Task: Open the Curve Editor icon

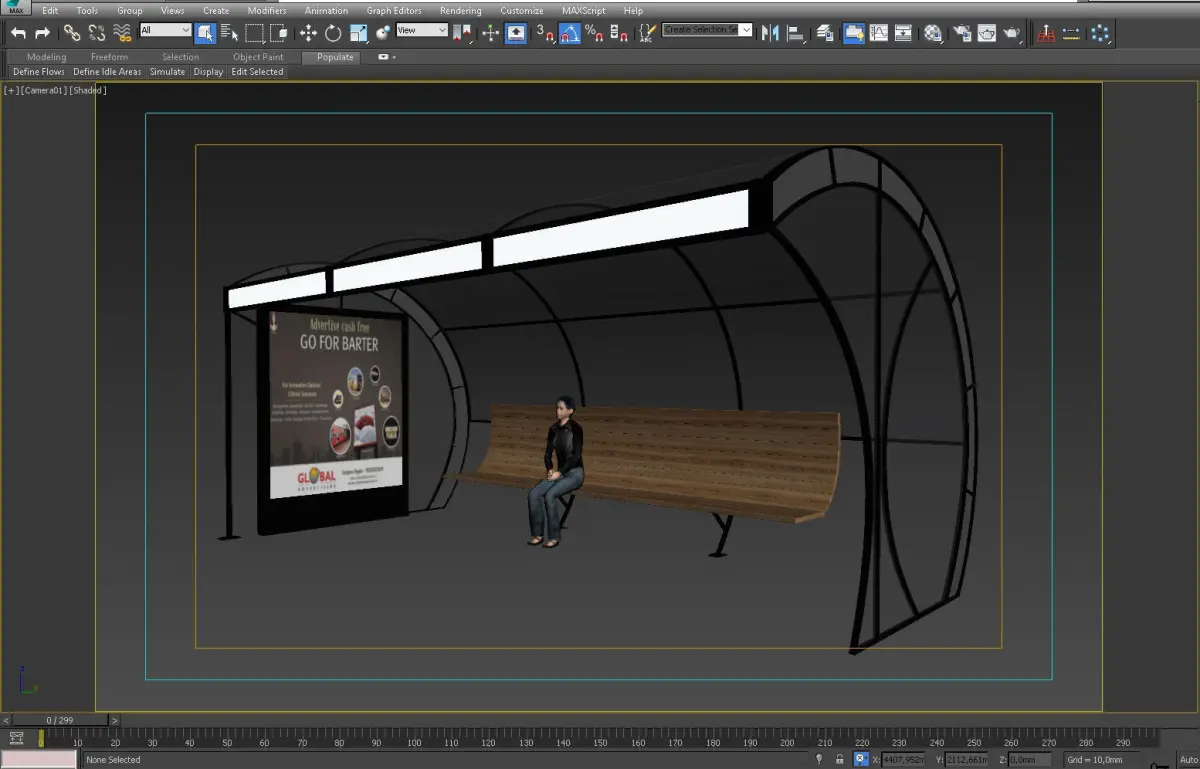Action: tap(879, 33)
